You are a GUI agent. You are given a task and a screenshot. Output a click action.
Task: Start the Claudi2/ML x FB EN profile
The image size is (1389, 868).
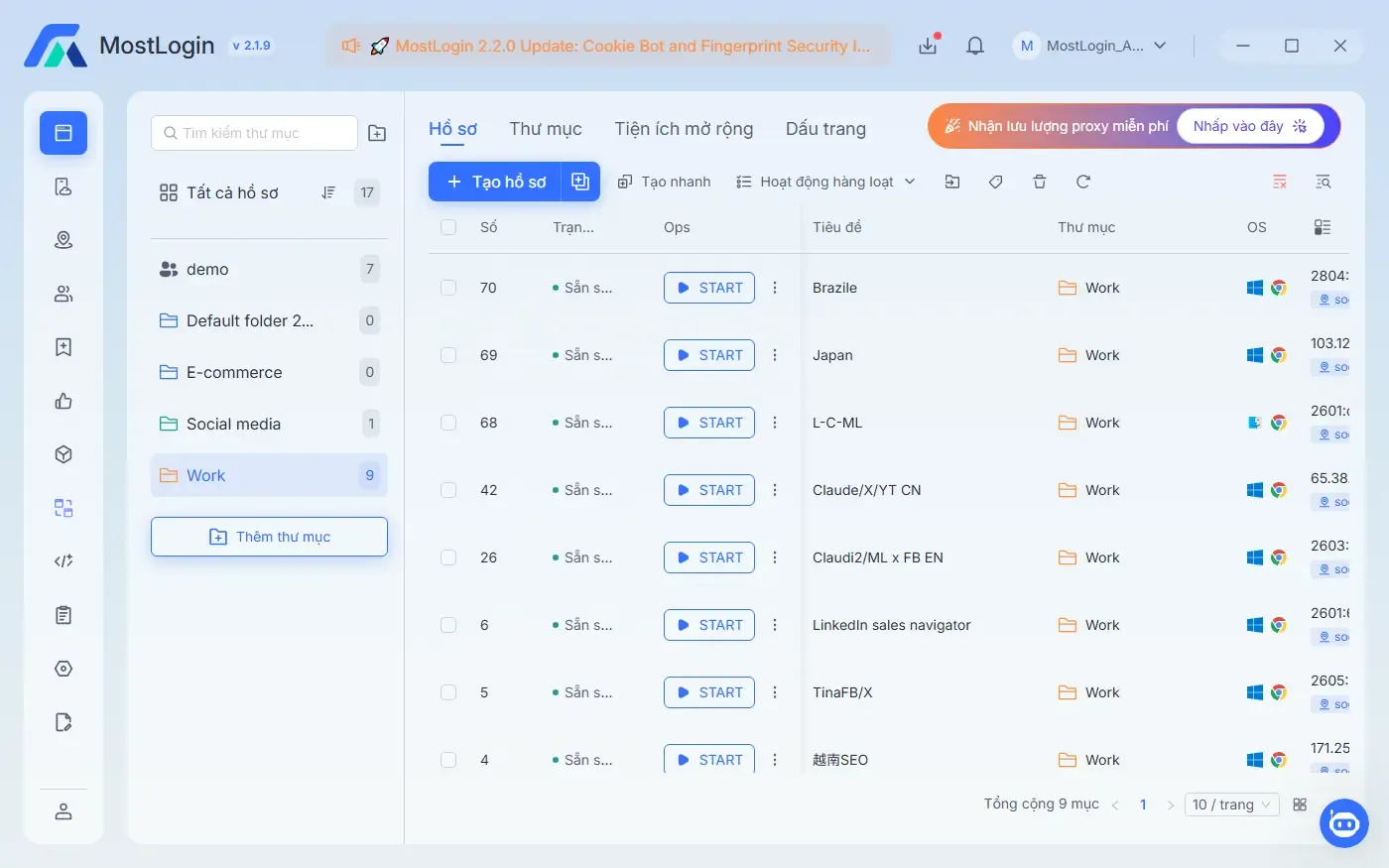(x=709, y=558)
